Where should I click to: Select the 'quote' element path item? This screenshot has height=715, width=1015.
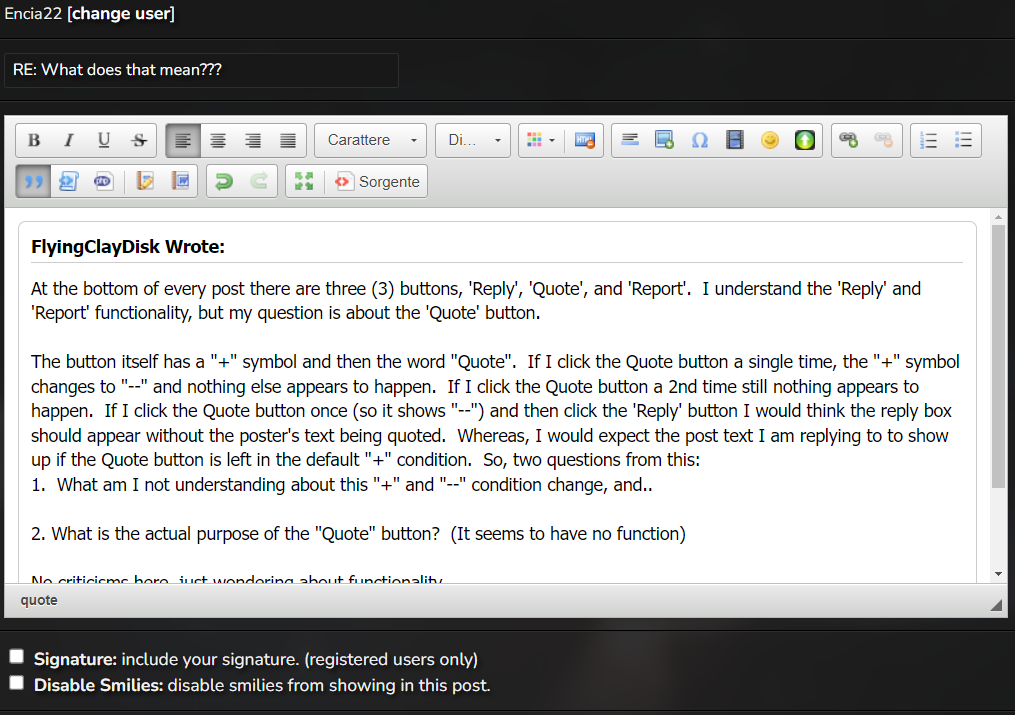click(39, 600)
